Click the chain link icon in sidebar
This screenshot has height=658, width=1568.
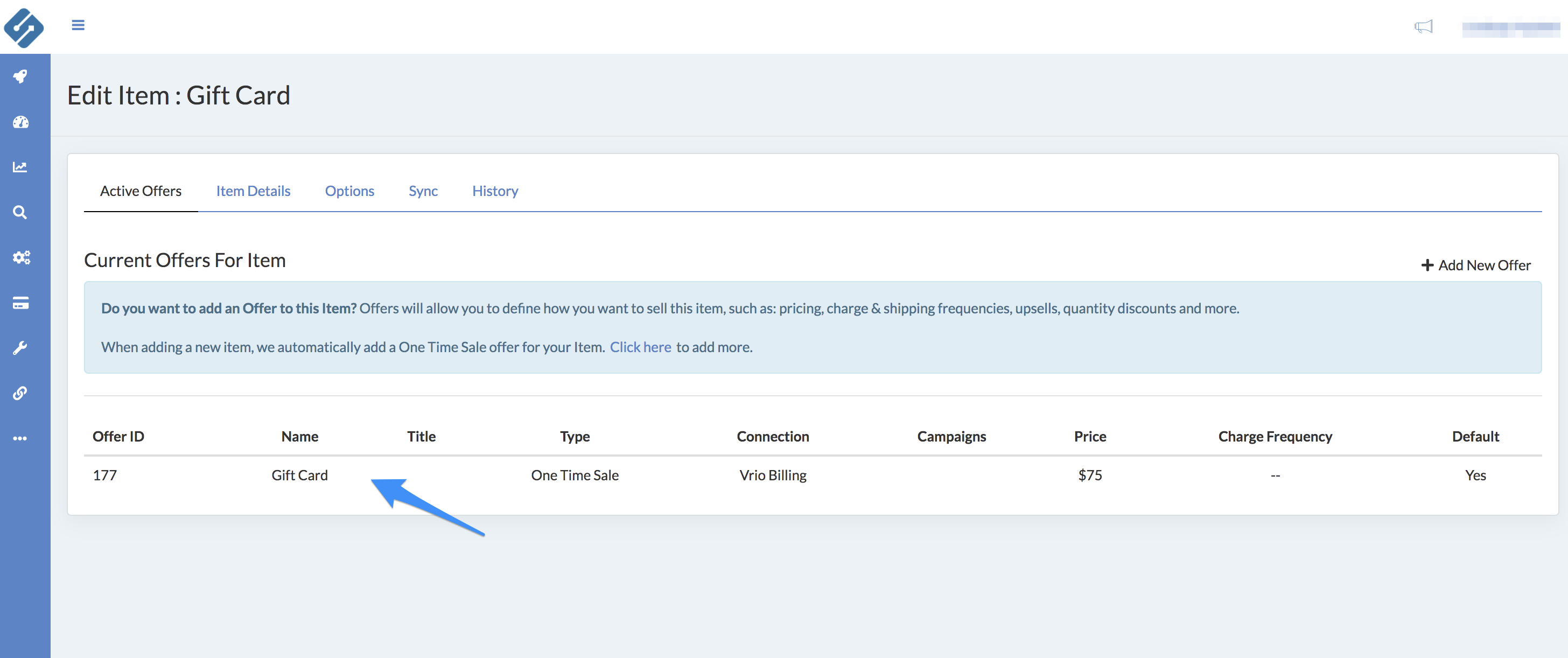(x=20, y=393)
